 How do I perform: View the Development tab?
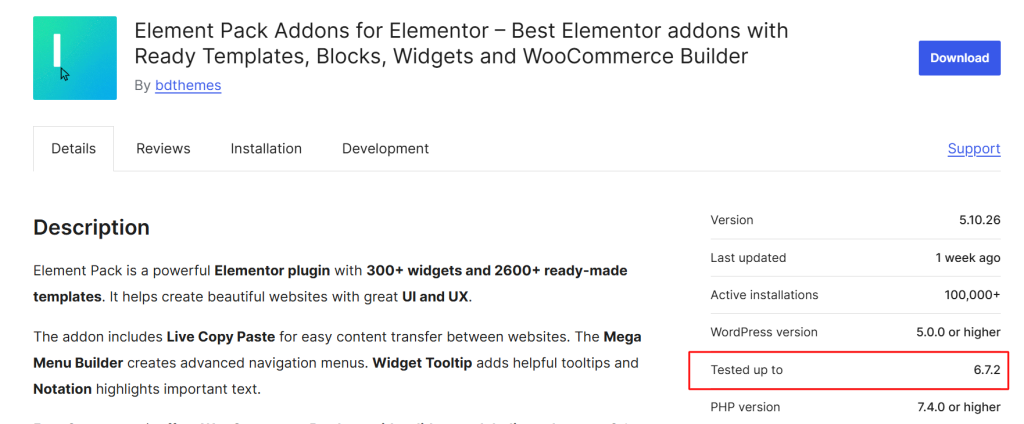pyautogui.click(x=385, y=149)
